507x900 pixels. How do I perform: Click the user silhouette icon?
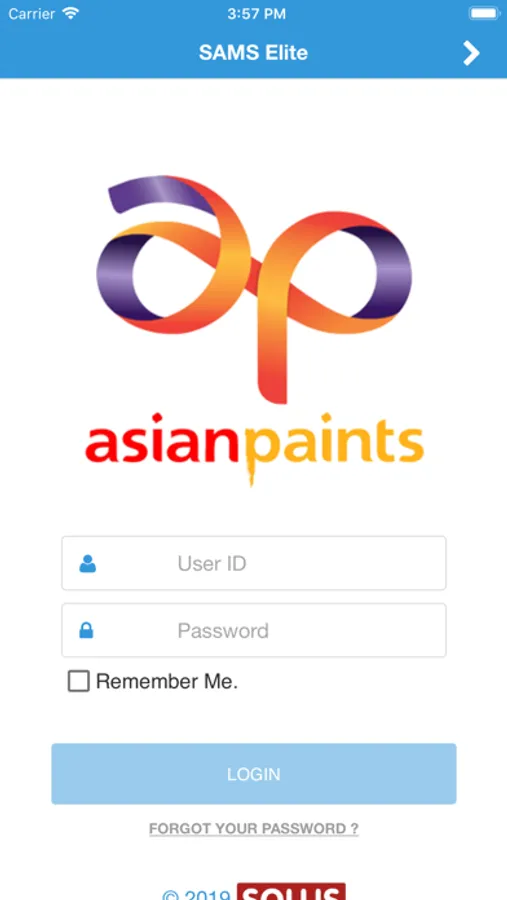[x=87, y=564]
